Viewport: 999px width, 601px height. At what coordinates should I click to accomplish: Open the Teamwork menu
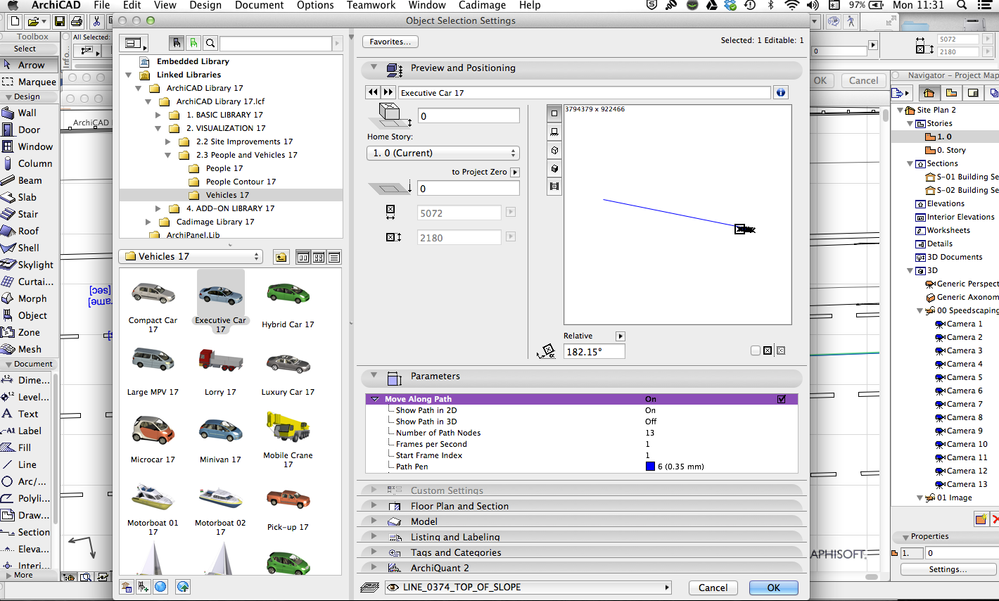[371, 6]
